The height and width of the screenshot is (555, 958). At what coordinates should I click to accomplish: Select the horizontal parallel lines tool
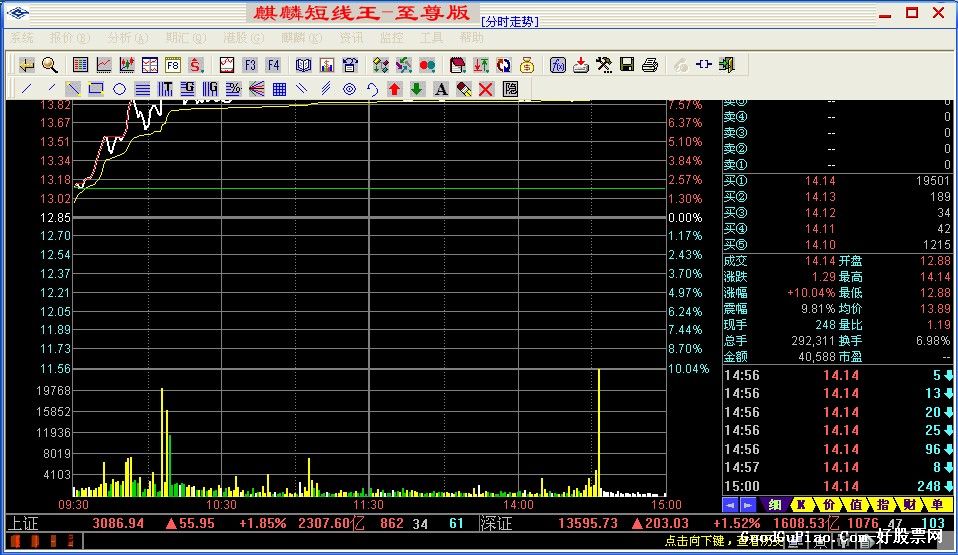(142, 89)
